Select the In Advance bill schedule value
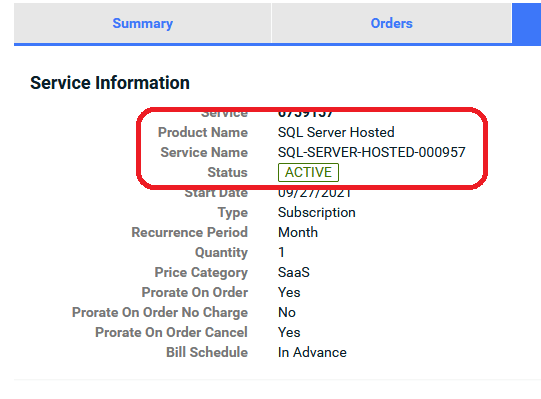Viewport: 541px width, 399px height. [x=312, y=352]
